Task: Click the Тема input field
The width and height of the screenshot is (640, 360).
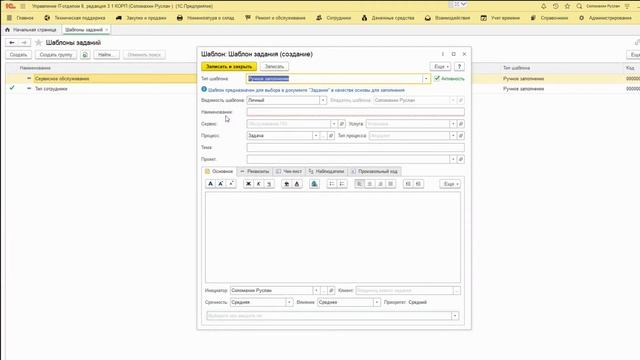Action: [356, 147]
